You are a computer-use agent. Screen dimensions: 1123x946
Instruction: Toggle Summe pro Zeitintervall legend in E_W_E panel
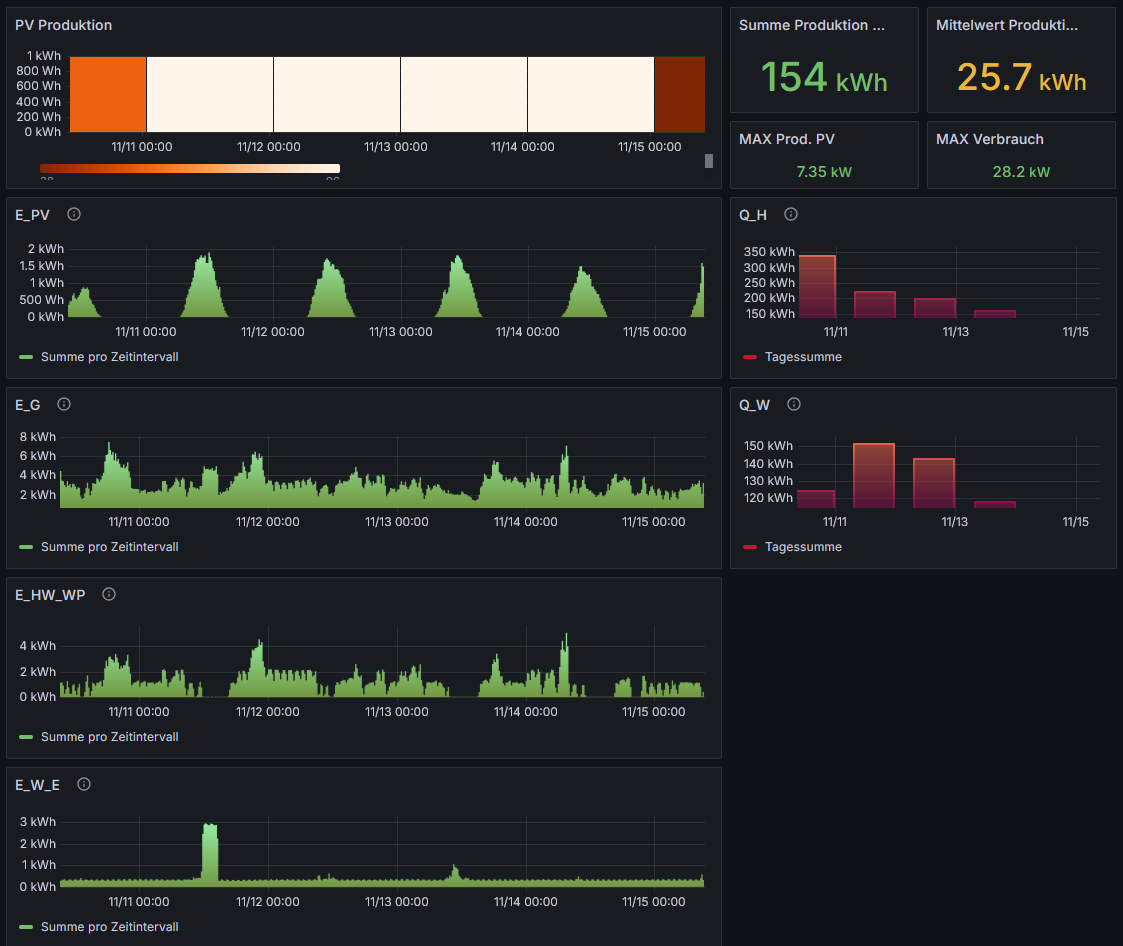click(x=110, y=927)
